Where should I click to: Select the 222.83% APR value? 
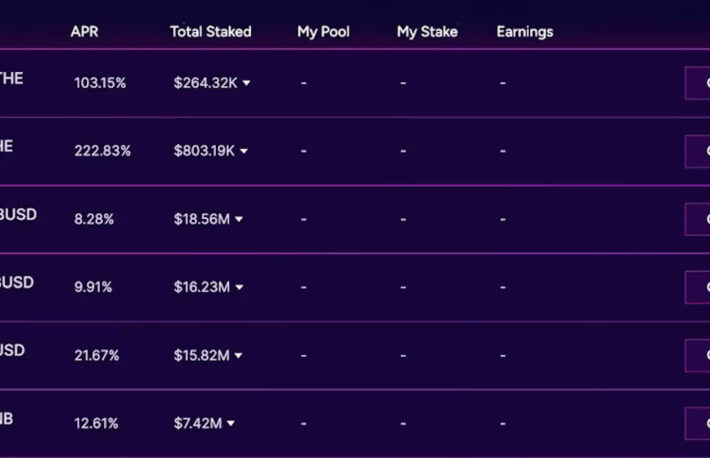tap(102, 151)
